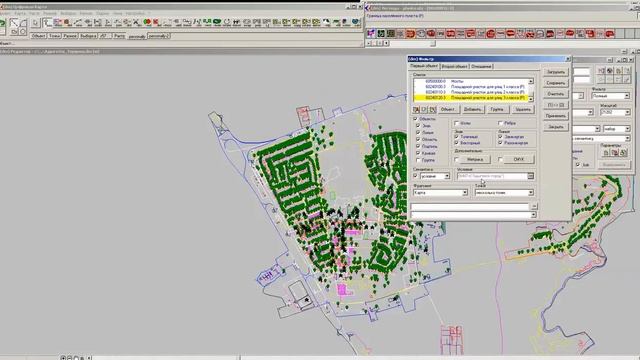Switch to the Второй объект tab

click(454, 66)
